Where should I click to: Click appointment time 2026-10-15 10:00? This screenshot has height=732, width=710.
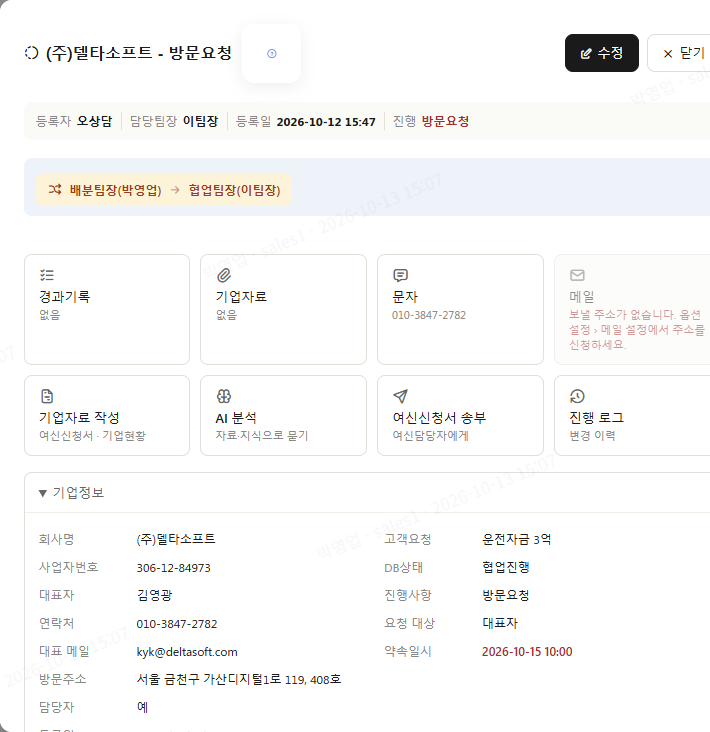[x=527, y=652]
